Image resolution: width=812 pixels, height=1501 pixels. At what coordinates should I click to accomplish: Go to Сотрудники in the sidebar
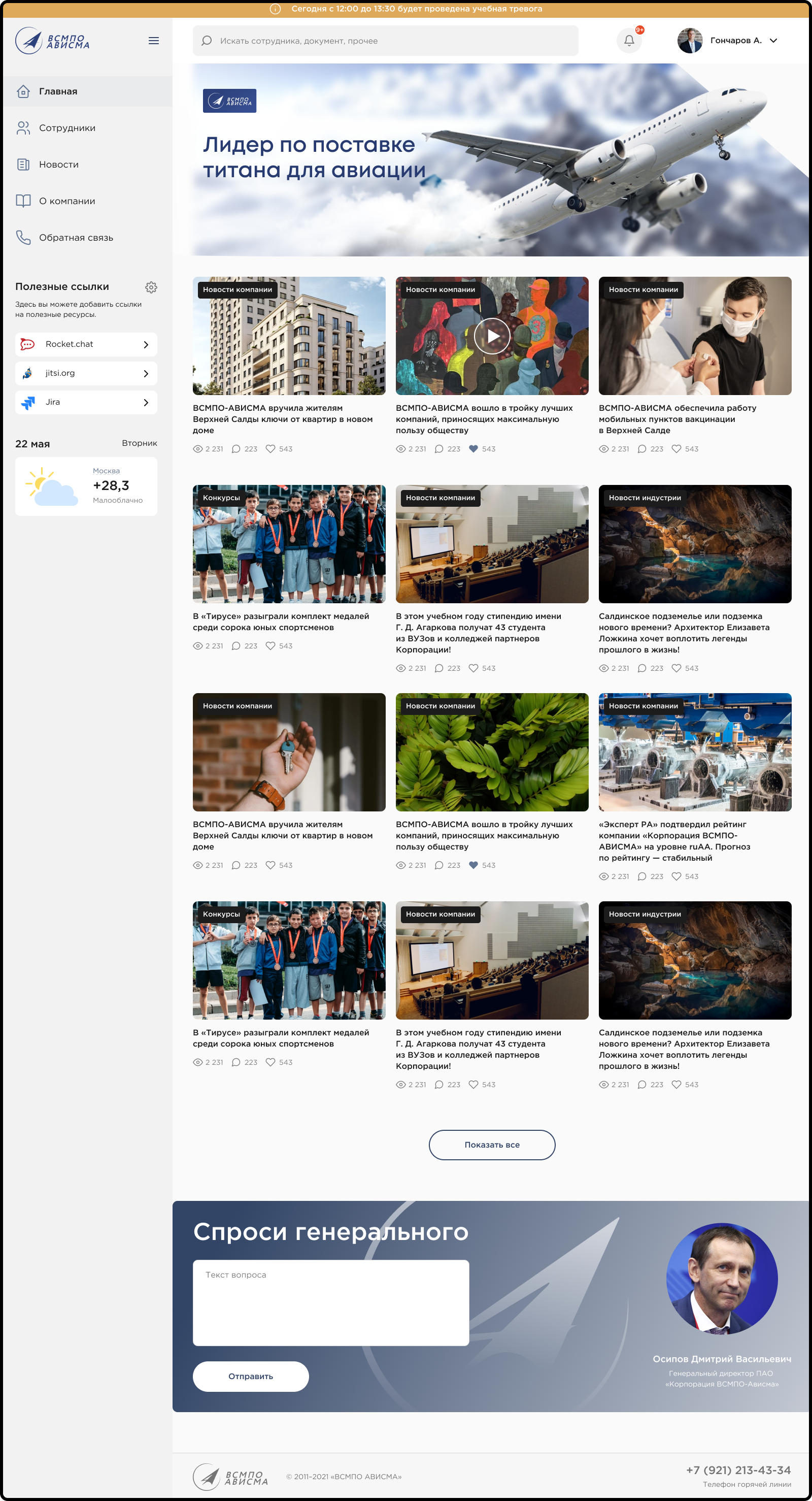[x=67, y=128]
